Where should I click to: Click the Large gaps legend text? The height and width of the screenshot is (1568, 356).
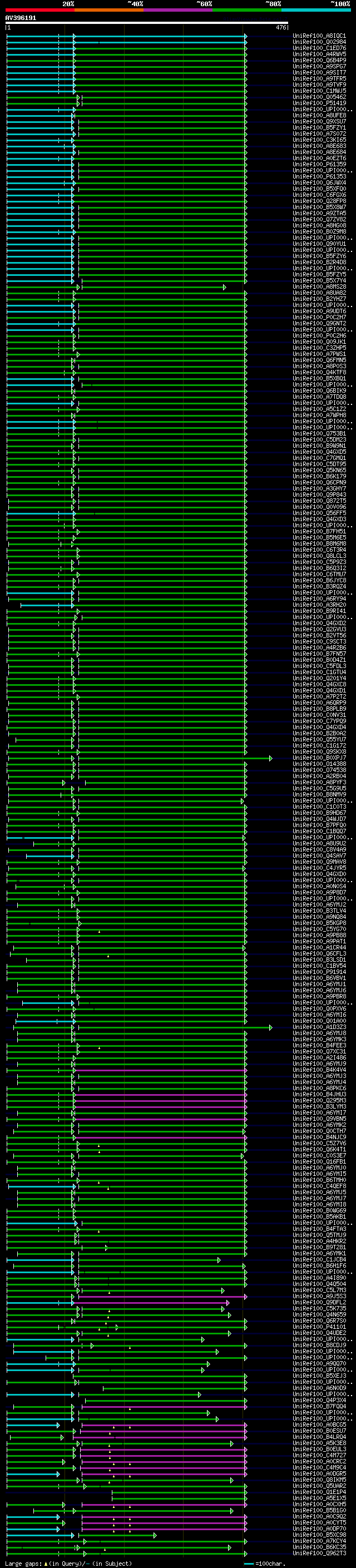68,1564
